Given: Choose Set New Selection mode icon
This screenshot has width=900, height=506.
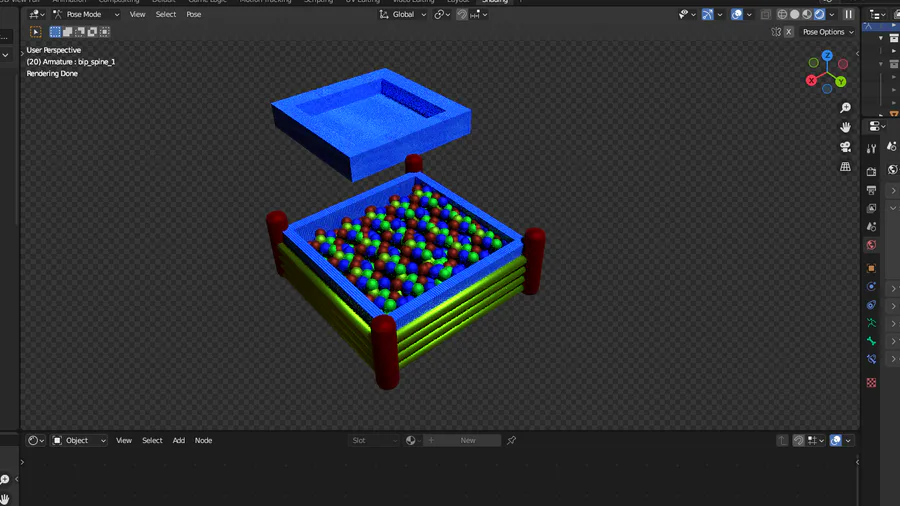Looking at the screenshot, I should point(55,32).
